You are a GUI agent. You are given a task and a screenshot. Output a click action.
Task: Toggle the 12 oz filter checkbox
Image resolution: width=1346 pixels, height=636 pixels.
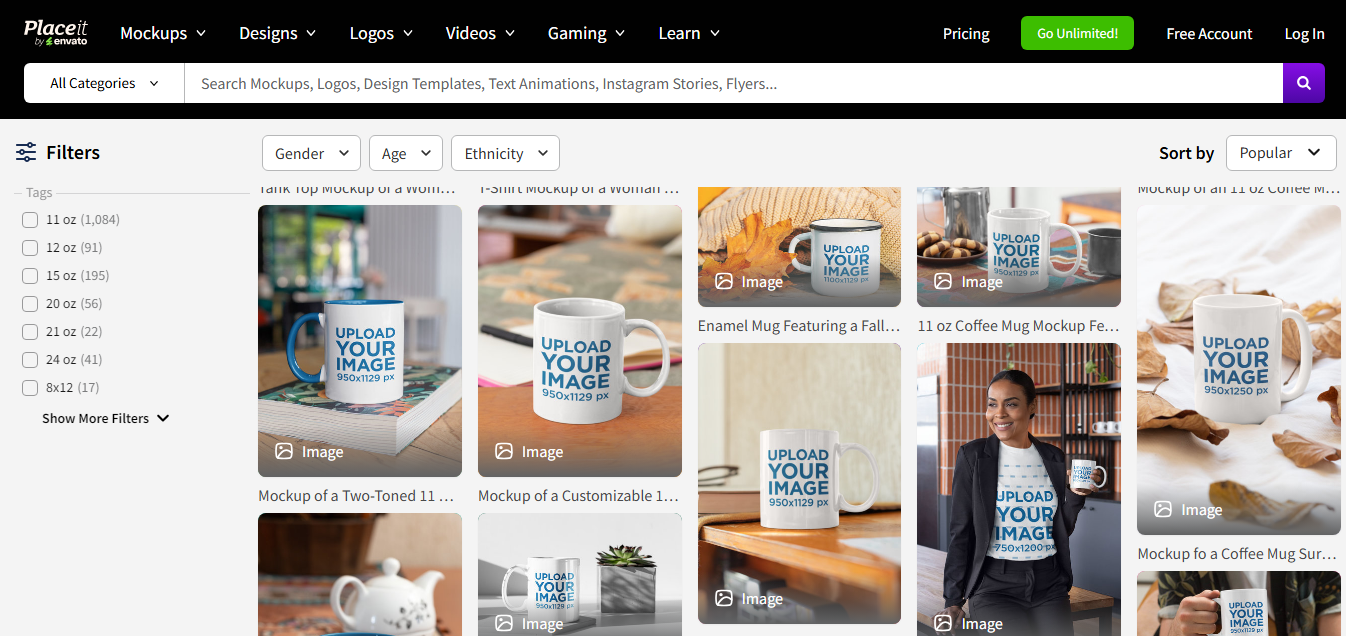tap(30, 247)
